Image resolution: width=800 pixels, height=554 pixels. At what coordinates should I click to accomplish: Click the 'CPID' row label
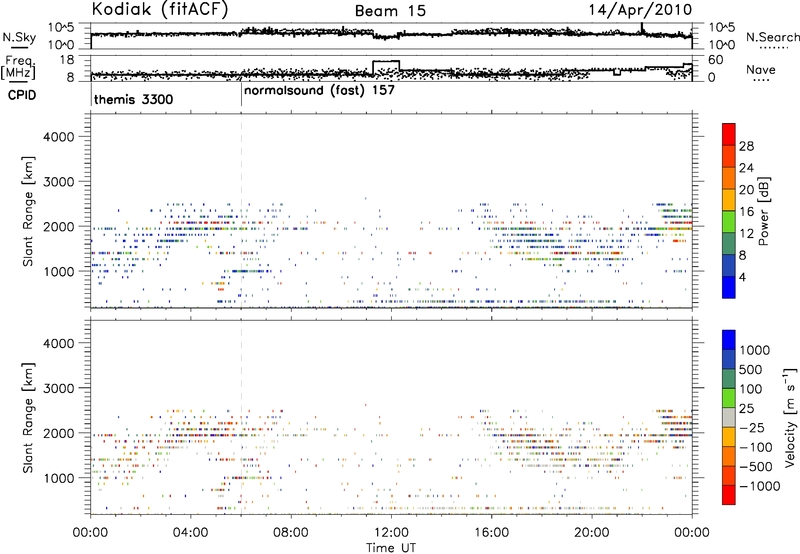22,95
